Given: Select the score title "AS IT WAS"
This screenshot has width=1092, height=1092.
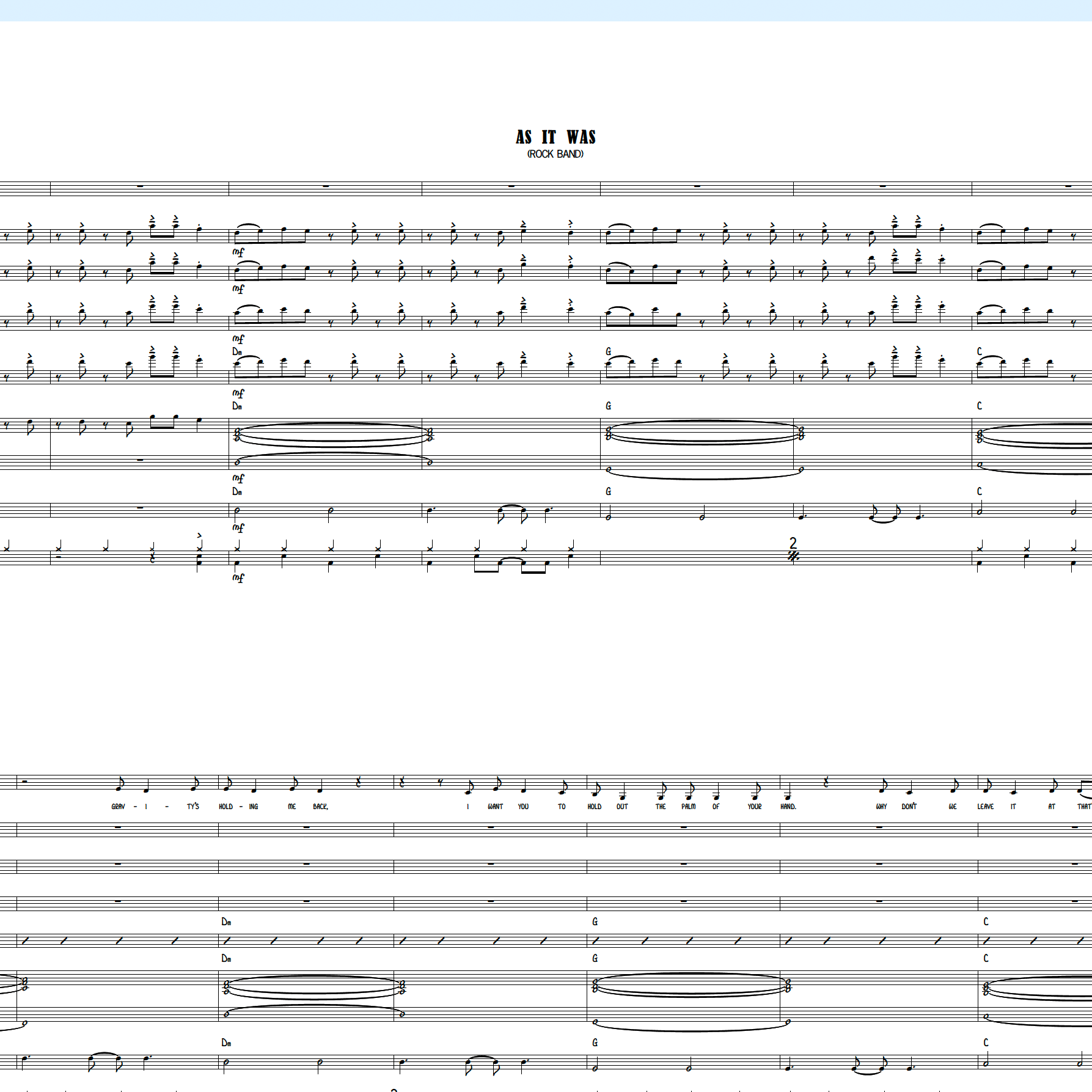Looking at the screenshot, I should [555, 137].
